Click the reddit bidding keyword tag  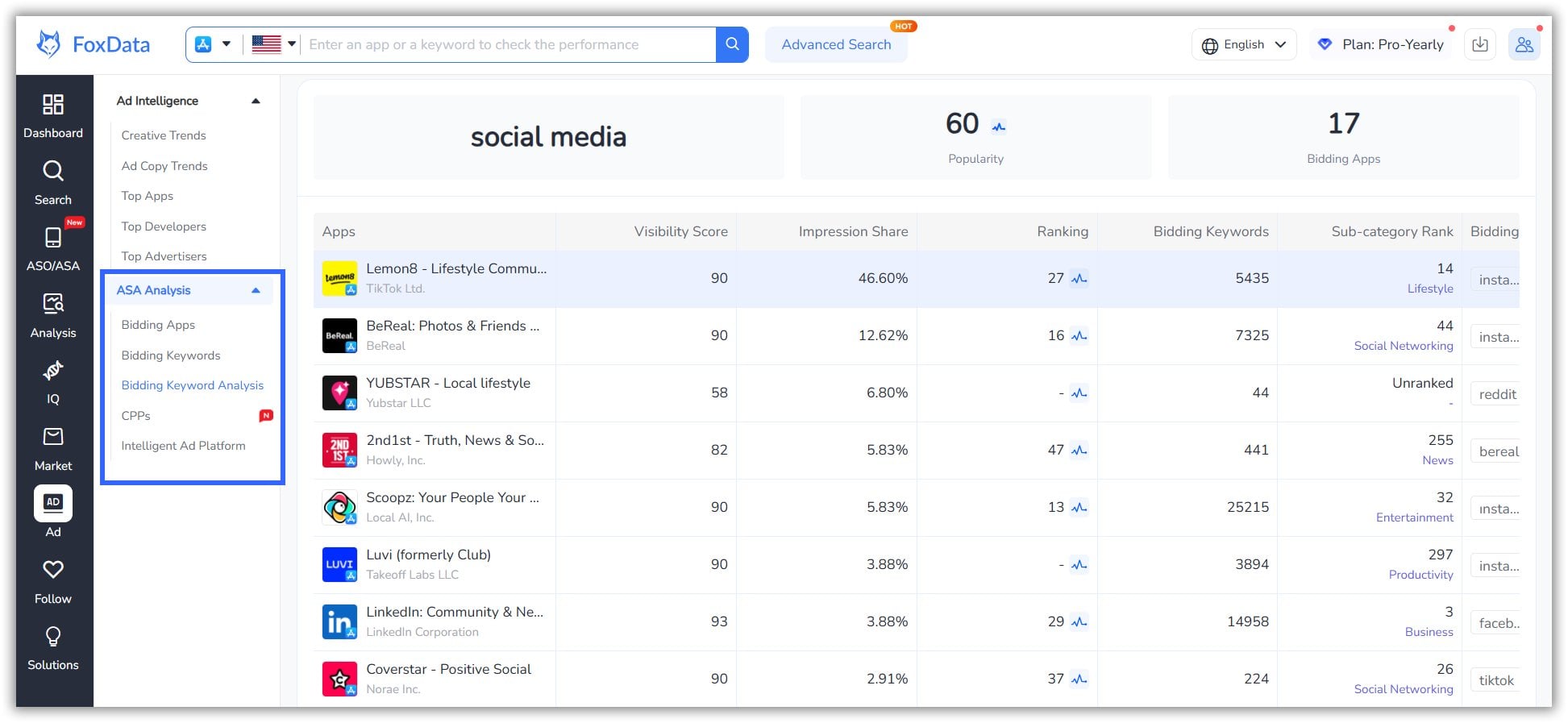point(1497,395)
